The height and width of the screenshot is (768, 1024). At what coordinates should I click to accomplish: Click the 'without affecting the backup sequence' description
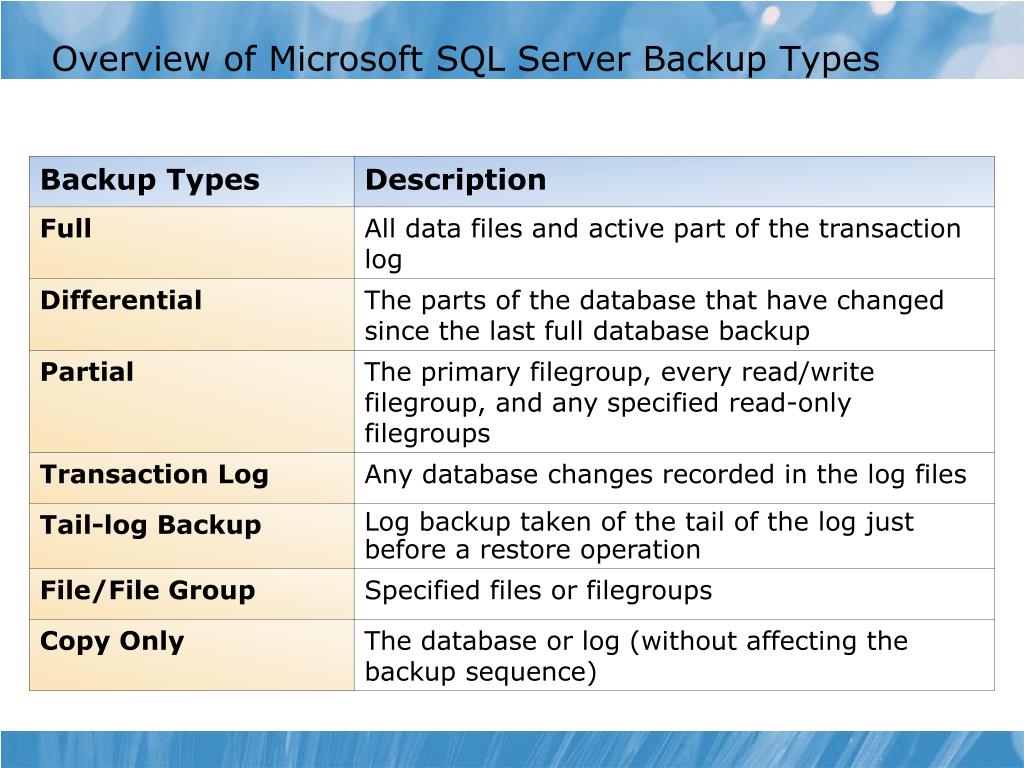tap(636, 656)
